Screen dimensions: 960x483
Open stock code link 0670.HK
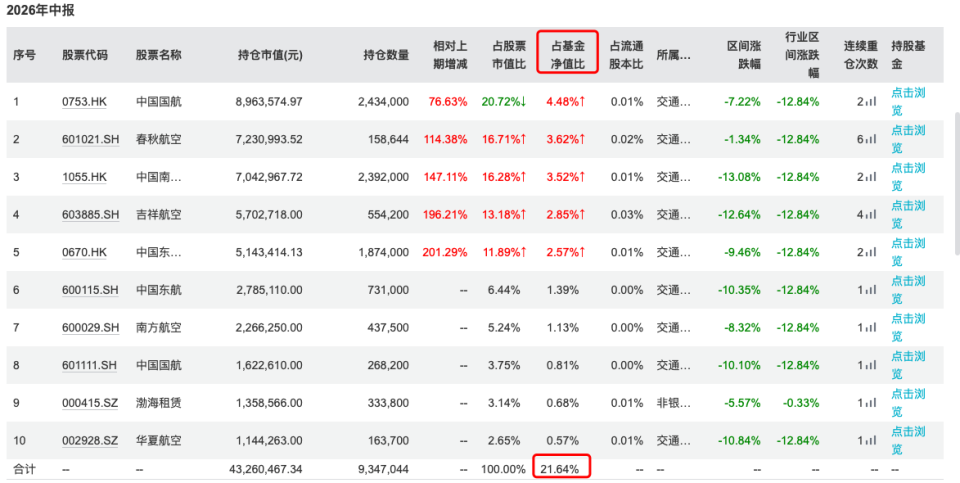84,252
